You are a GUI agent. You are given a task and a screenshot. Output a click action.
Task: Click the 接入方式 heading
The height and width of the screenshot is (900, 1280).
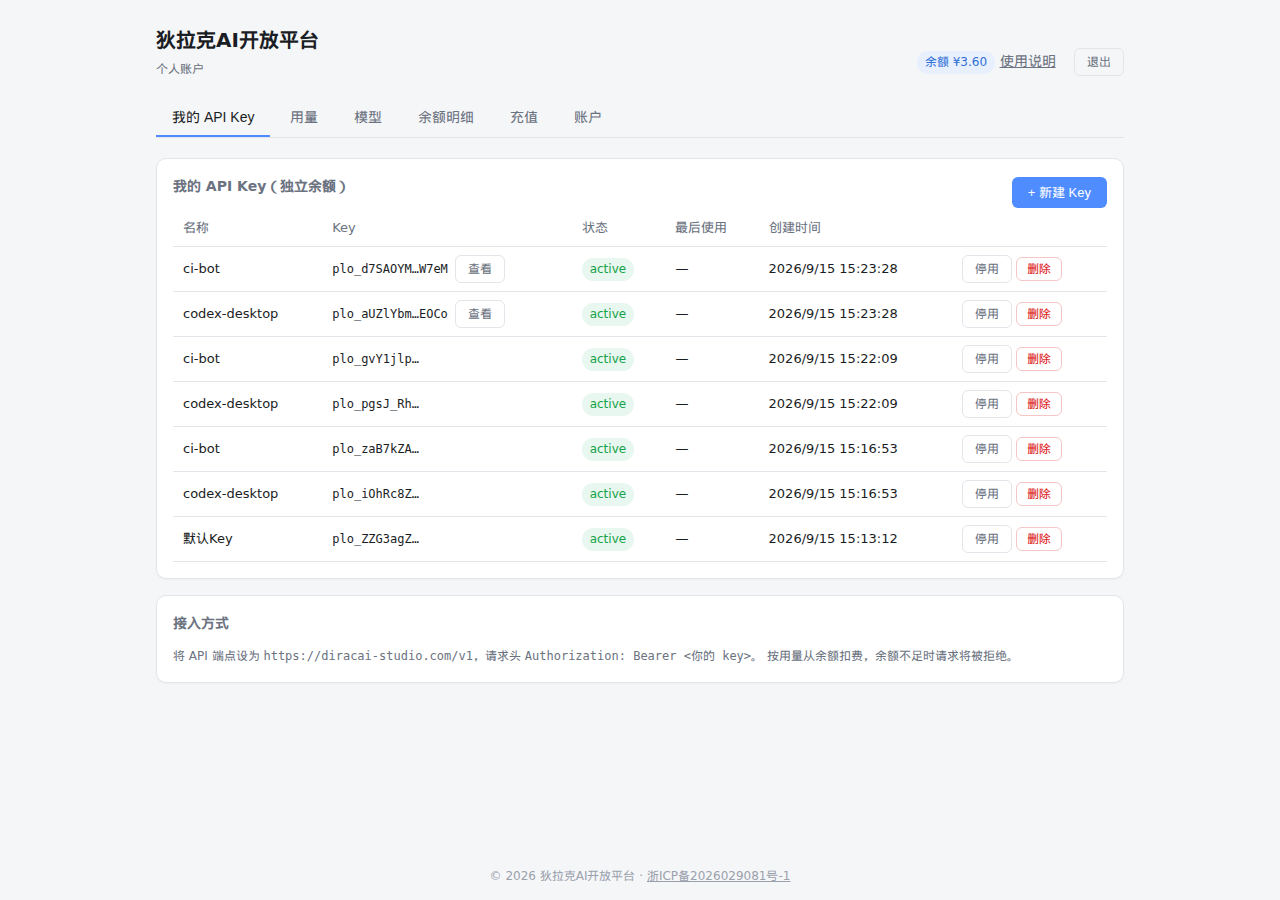(201, 624)
